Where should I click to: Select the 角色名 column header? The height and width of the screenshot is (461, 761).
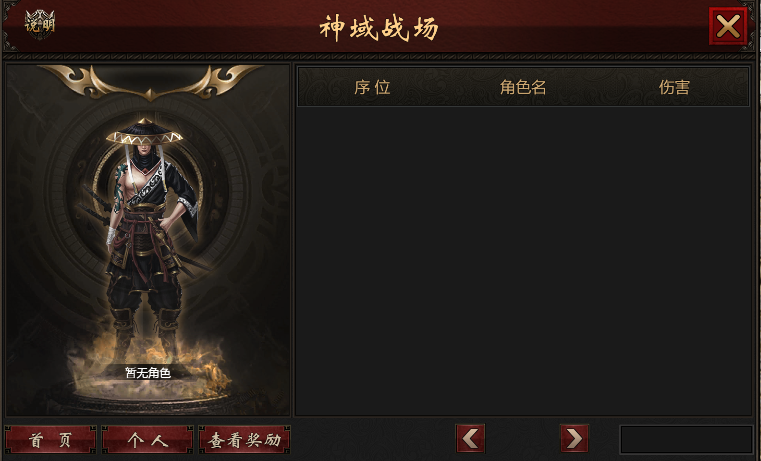coord(523,87)
